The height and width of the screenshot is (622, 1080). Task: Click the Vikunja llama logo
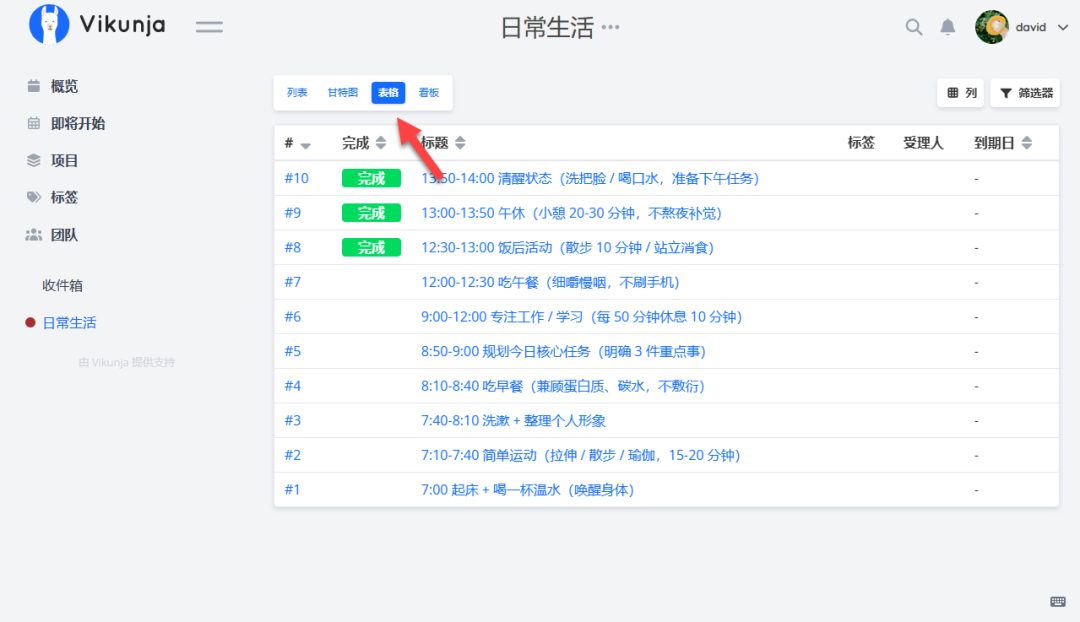coord(49,25)
